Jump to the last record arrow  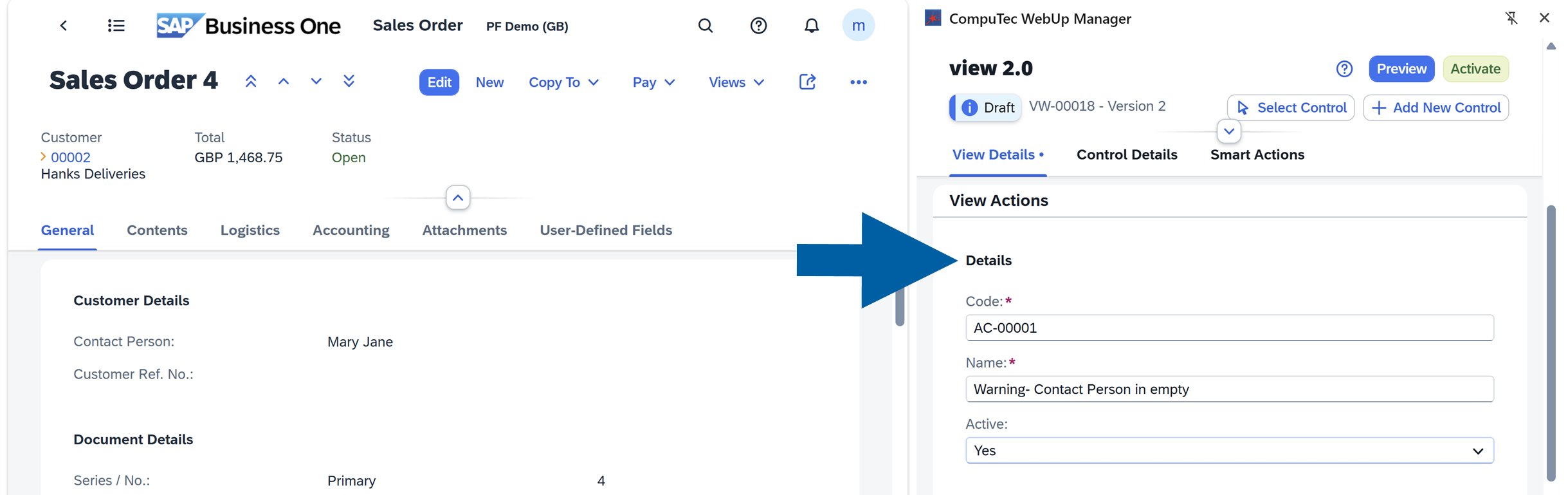coord(349,82)
